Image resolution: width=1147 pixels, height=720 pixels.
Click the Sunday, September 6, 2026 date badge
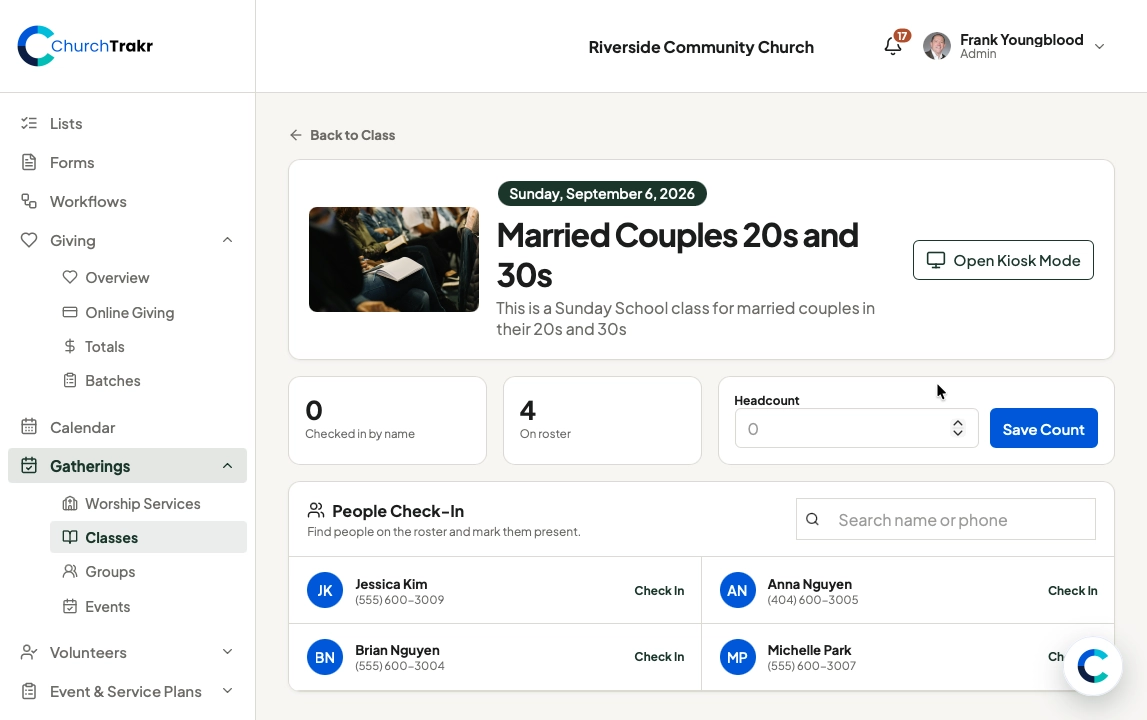click(602, 194)
